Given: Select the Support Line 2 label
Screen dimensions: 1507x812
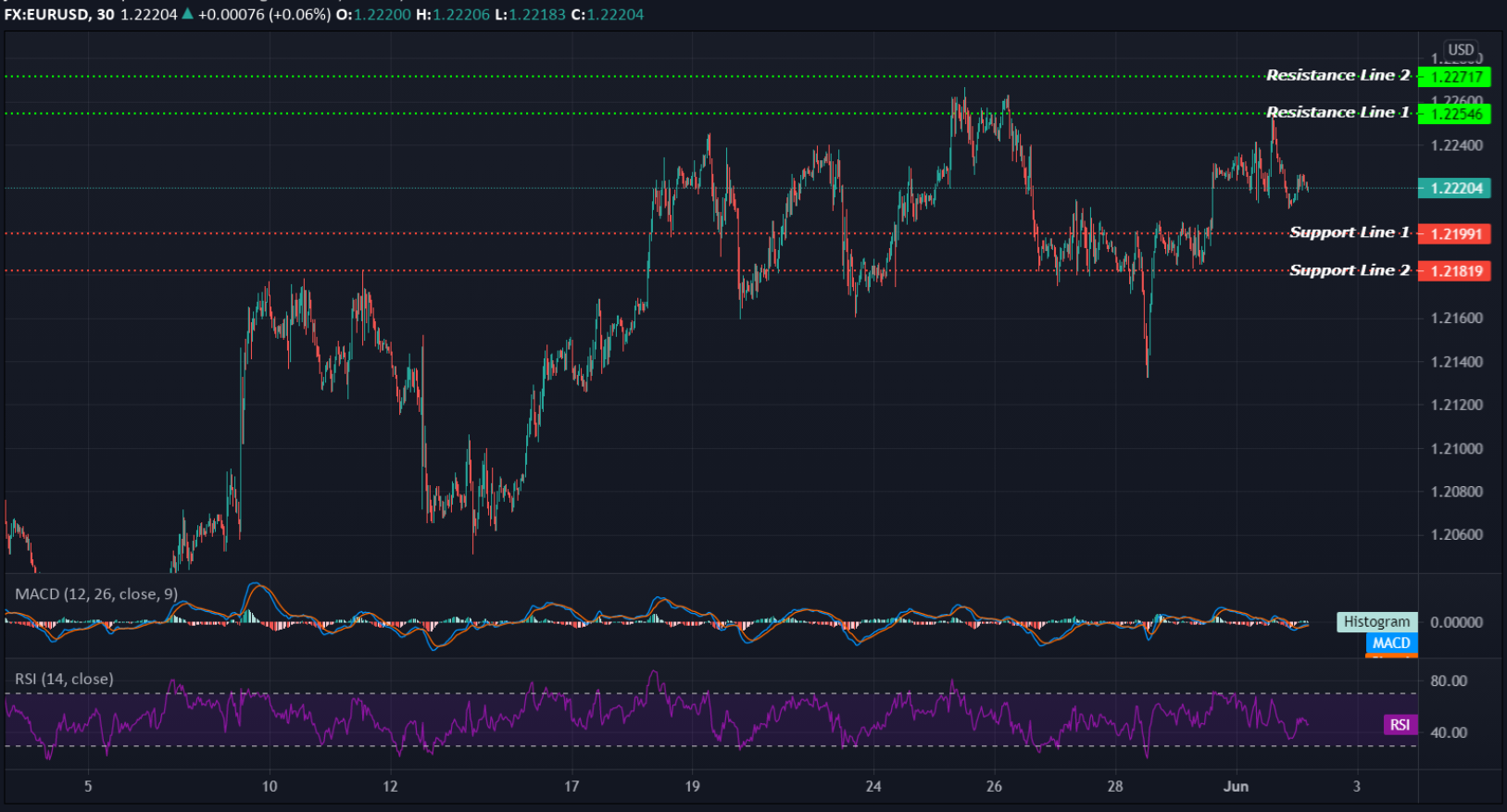Looking at the screenshot, I should (1350, 270).
